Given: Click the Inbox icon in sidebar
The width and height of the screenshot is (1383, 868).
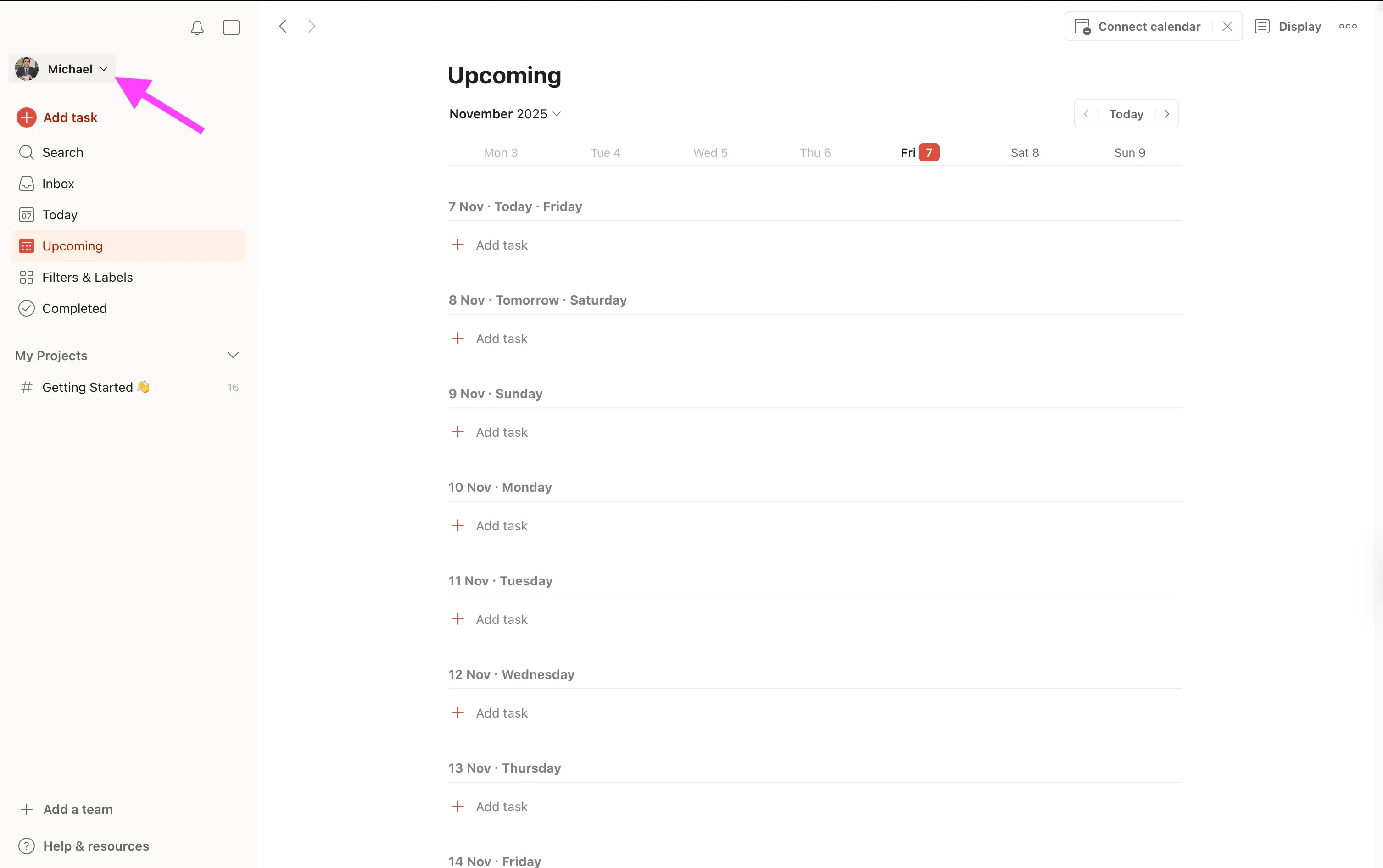Looking at the screenshot, I should [26, 183].
